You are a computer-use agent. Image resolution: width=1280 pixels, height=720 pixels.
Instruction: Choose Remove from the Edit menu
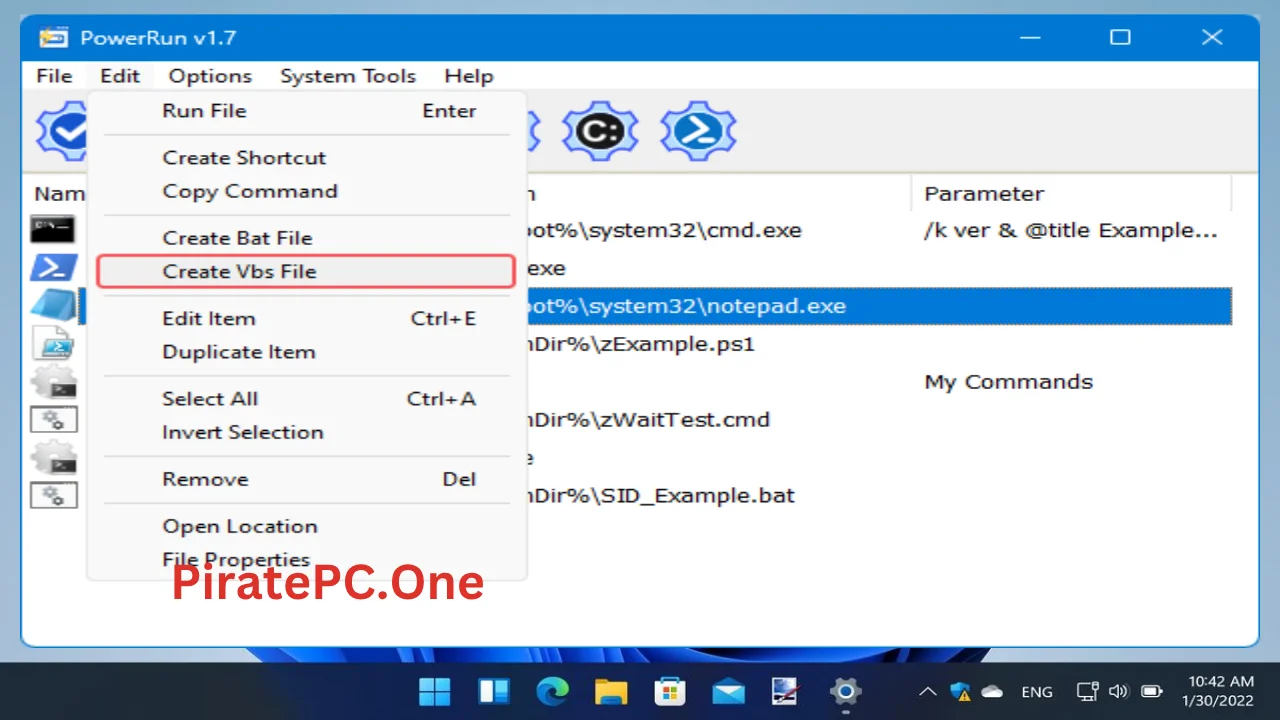[x=307, y=479]
